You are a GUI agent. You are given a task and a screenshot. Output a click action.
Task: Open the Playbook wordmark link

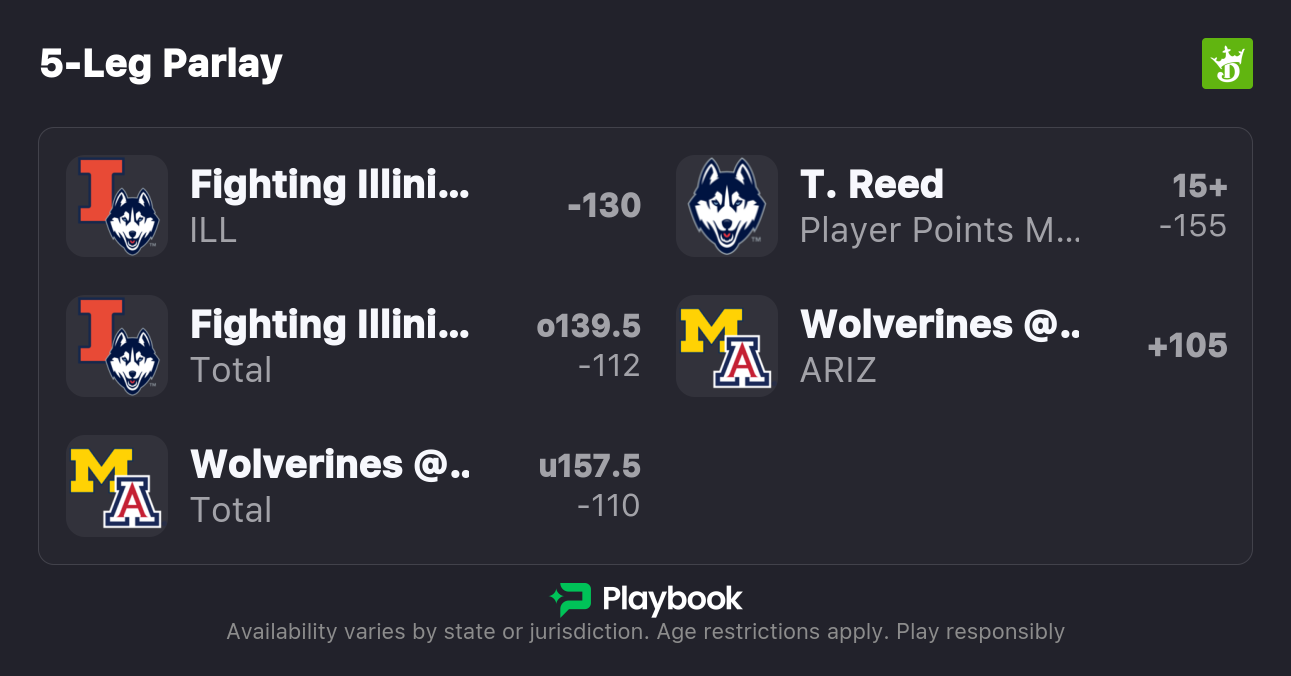pyautogui.click(x=672, y=599)
